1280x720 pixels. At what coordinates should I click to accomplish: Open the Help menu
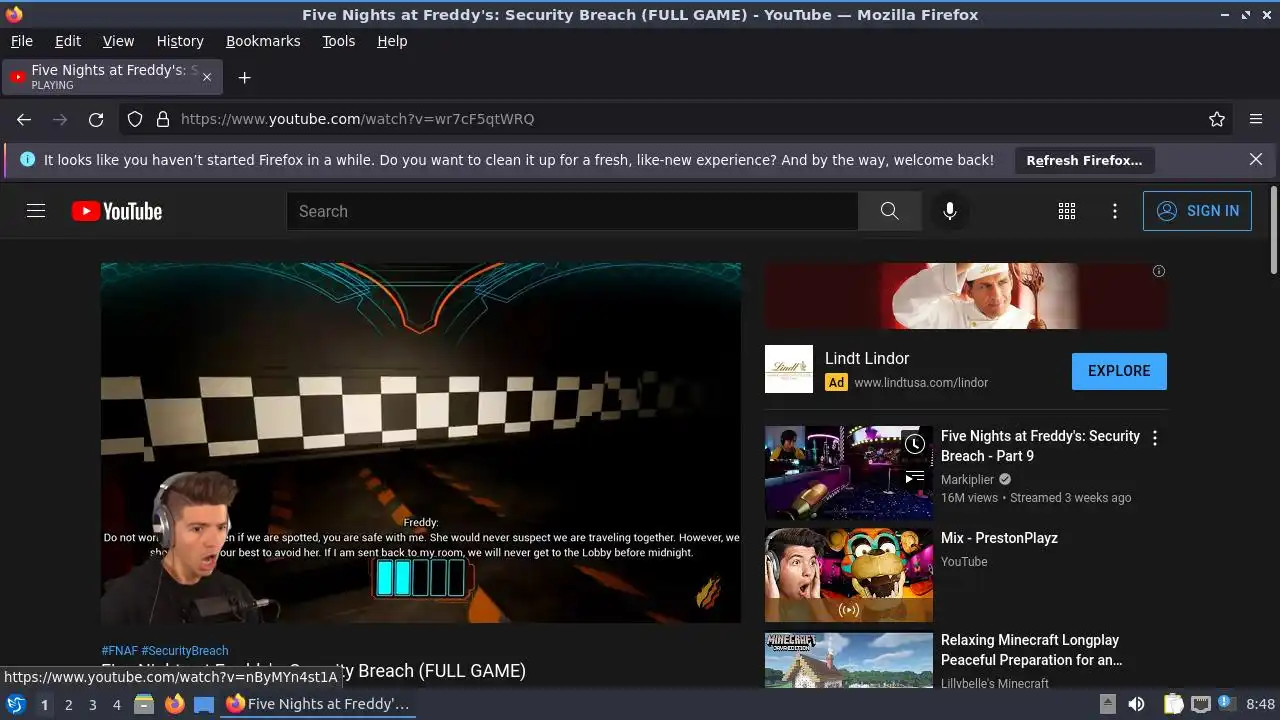point(392,41)
